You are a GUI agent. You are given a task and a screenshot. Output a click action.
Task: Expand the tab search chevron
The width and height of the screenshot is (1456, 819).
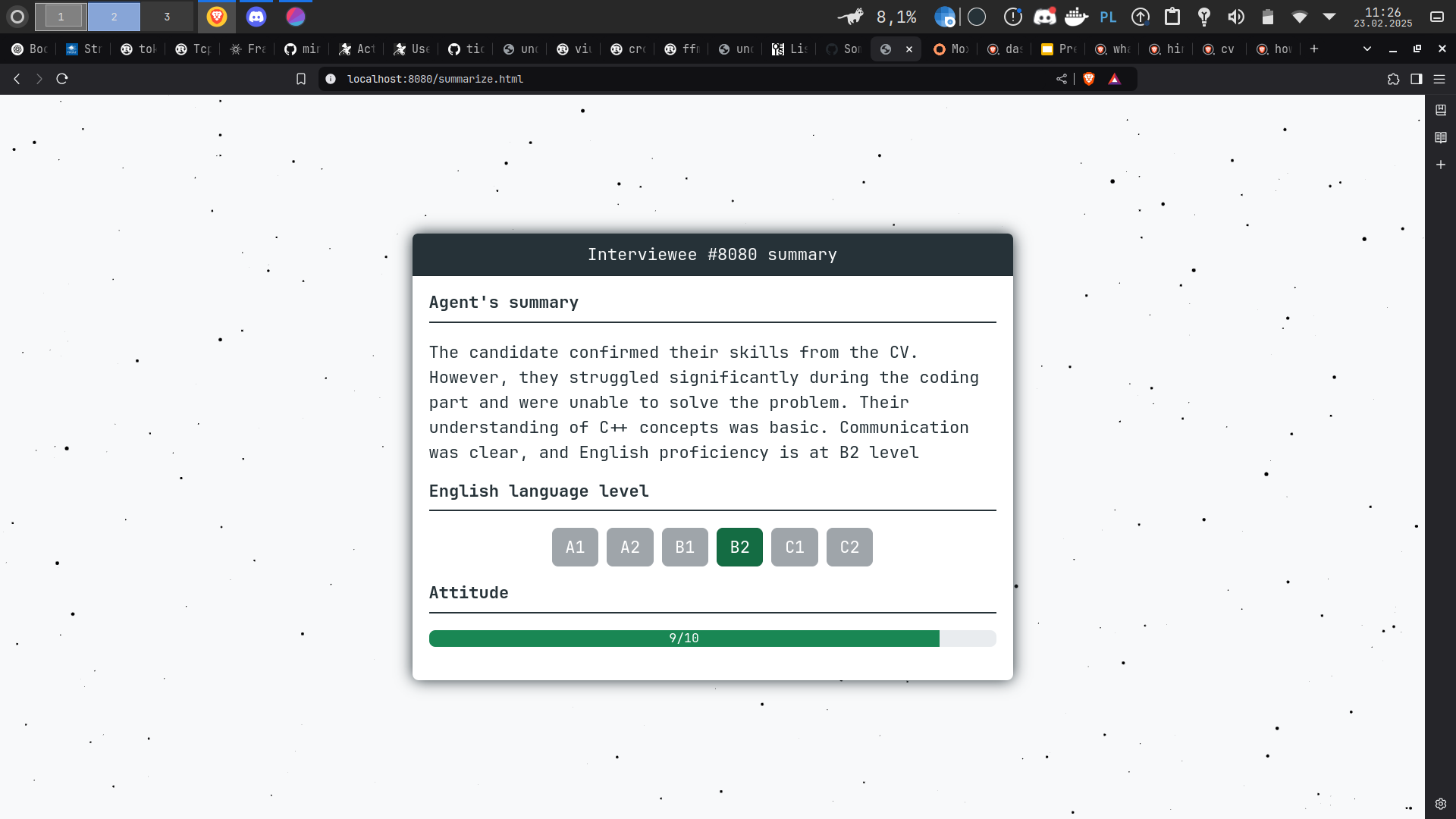point(1367,49)
